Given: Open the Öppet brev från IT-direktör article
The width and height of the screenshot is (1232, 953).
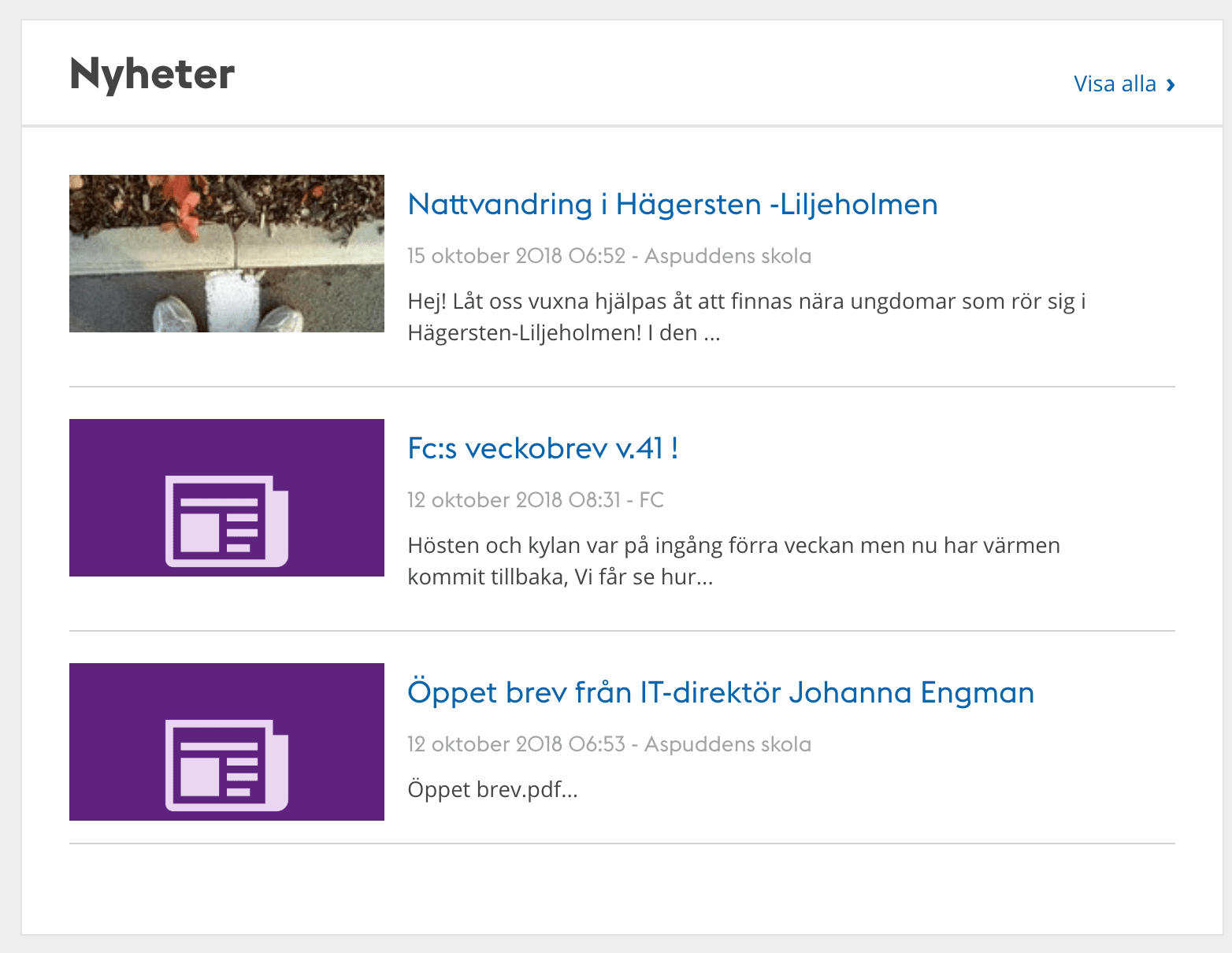Looking at the screenshot, I should pos(721,693).
